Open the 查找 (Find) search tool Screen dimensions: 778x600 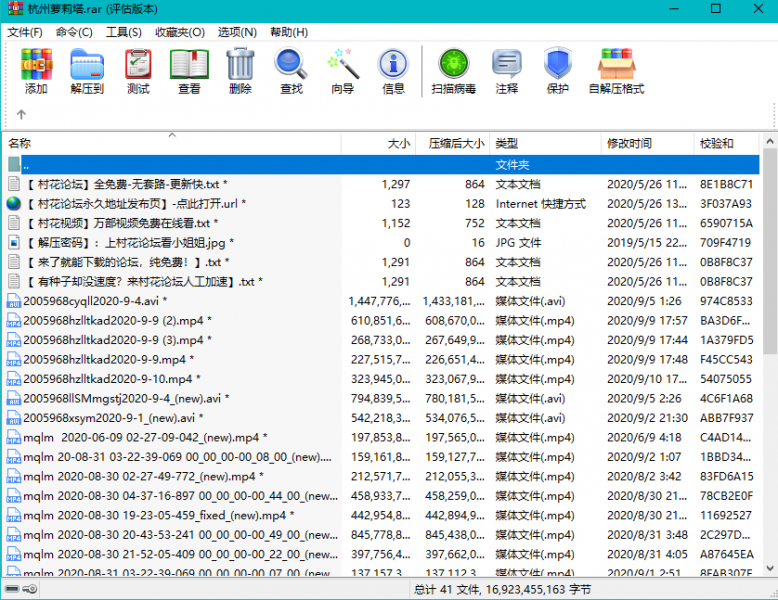pos(291,70)
